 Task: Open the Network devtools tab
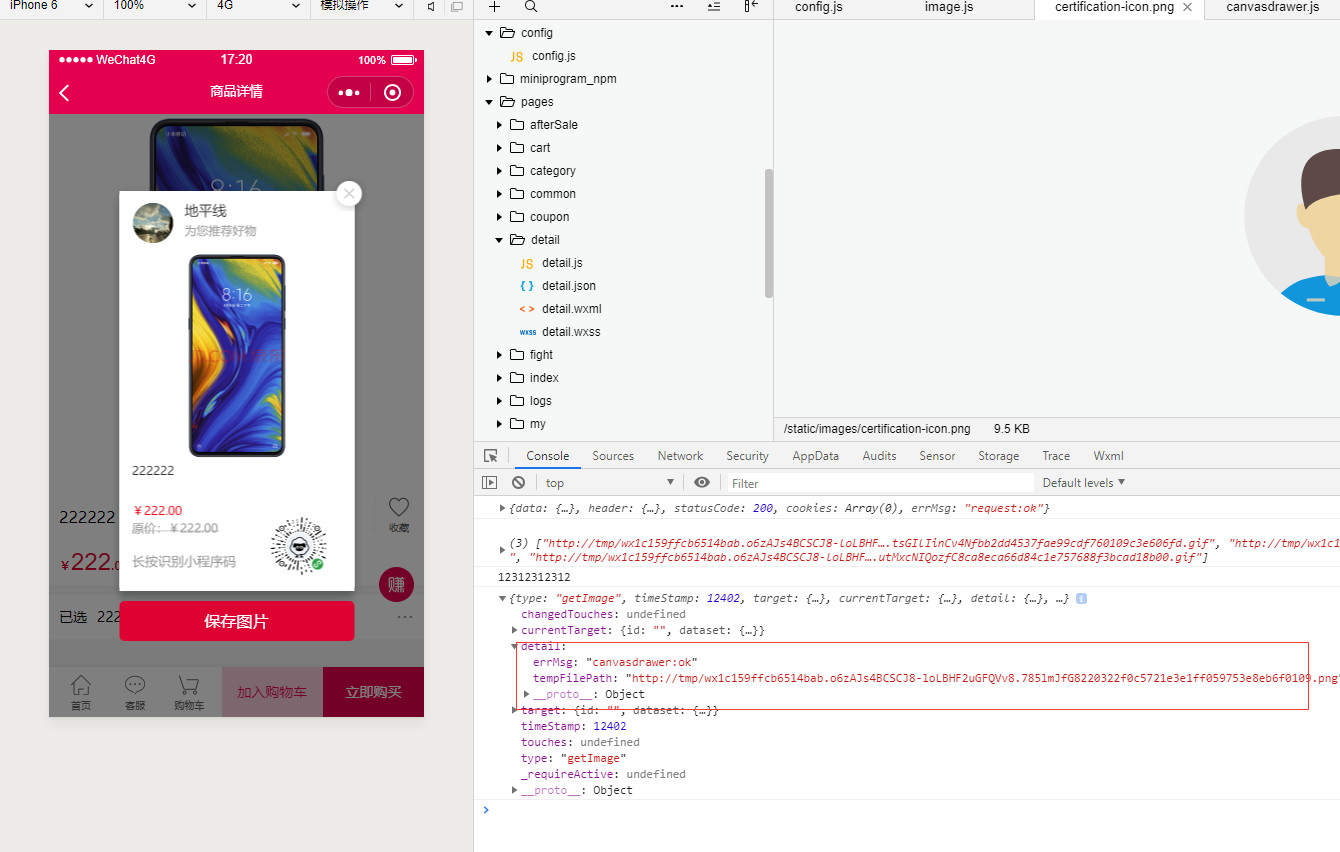680,456
